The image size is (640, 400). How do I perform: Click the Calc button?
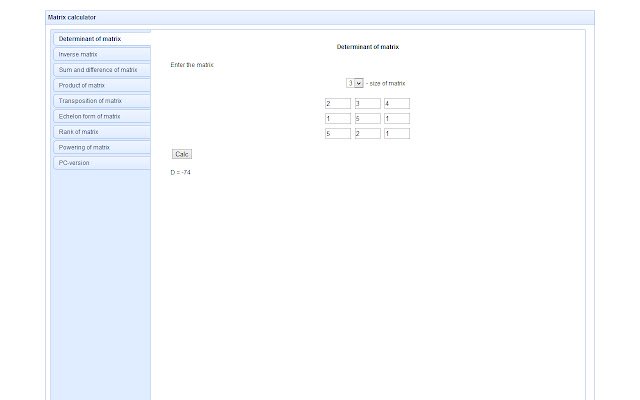[182, 154]
